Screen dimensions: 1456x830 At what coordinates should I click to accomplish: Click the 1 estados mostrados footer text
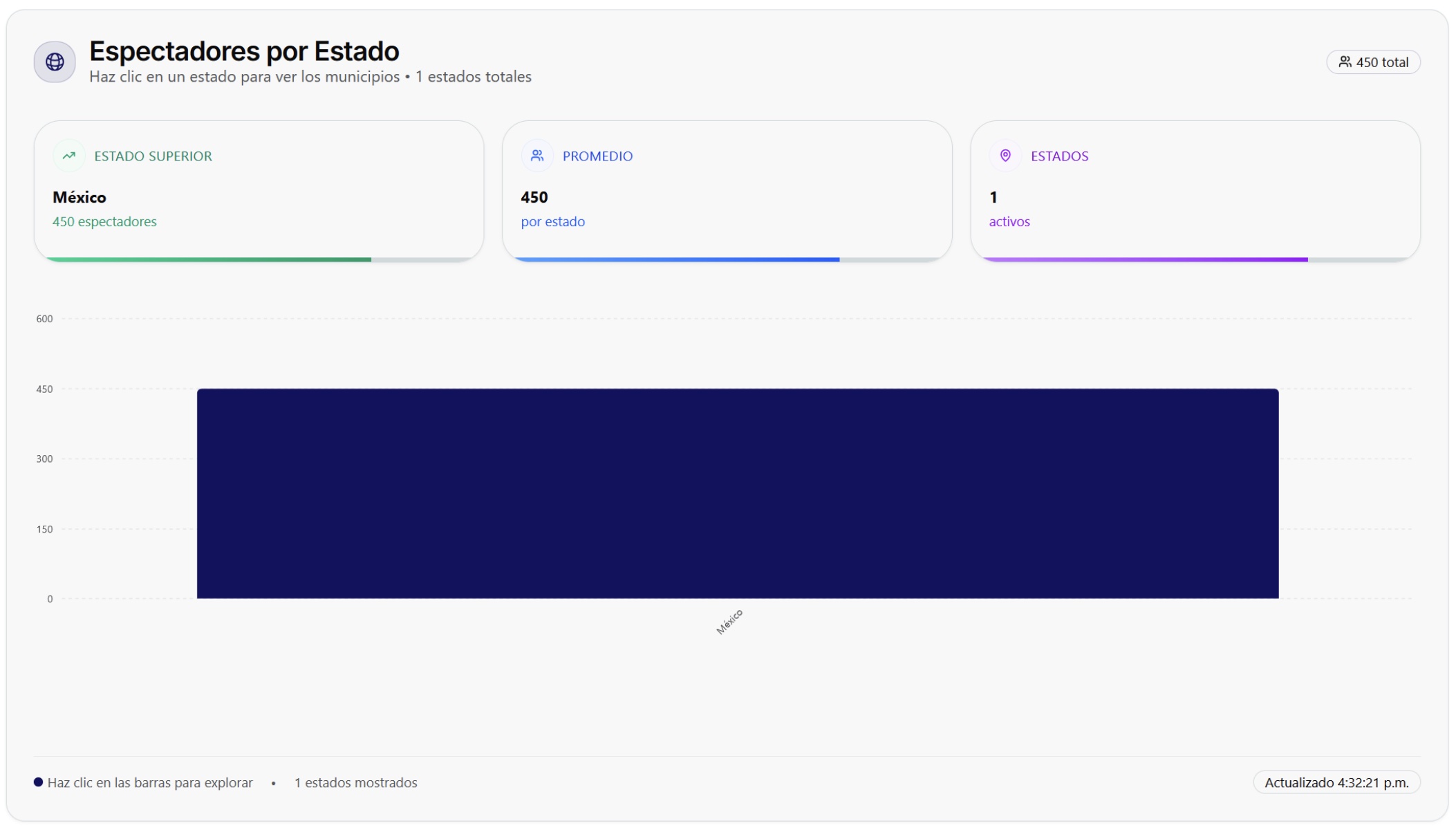tap(355, 782)
